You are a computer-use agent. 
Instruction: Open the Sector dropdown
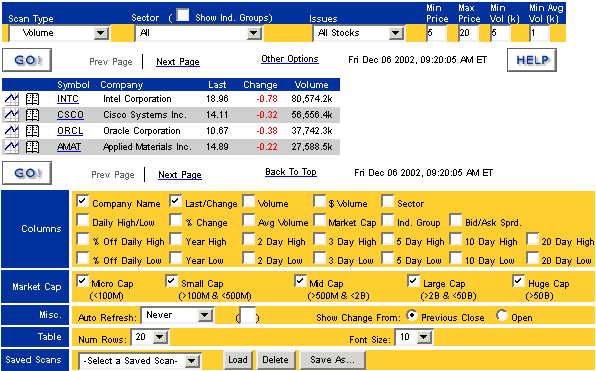(199, 33)
